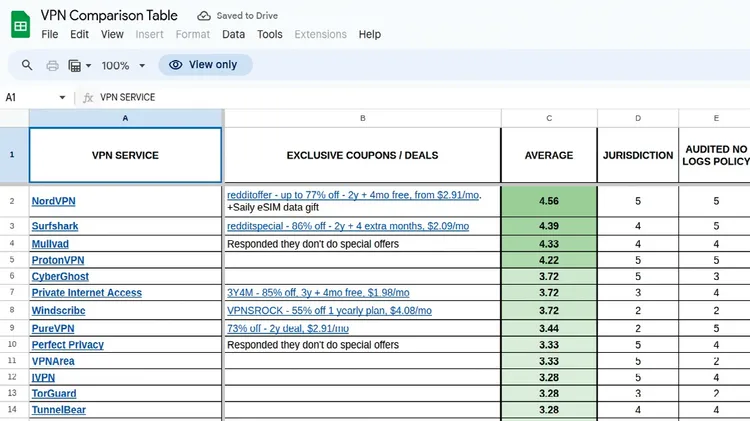The width and height of the screenshot is (750, 421).
Task: Open the filter views table icon
Action: 75,66
